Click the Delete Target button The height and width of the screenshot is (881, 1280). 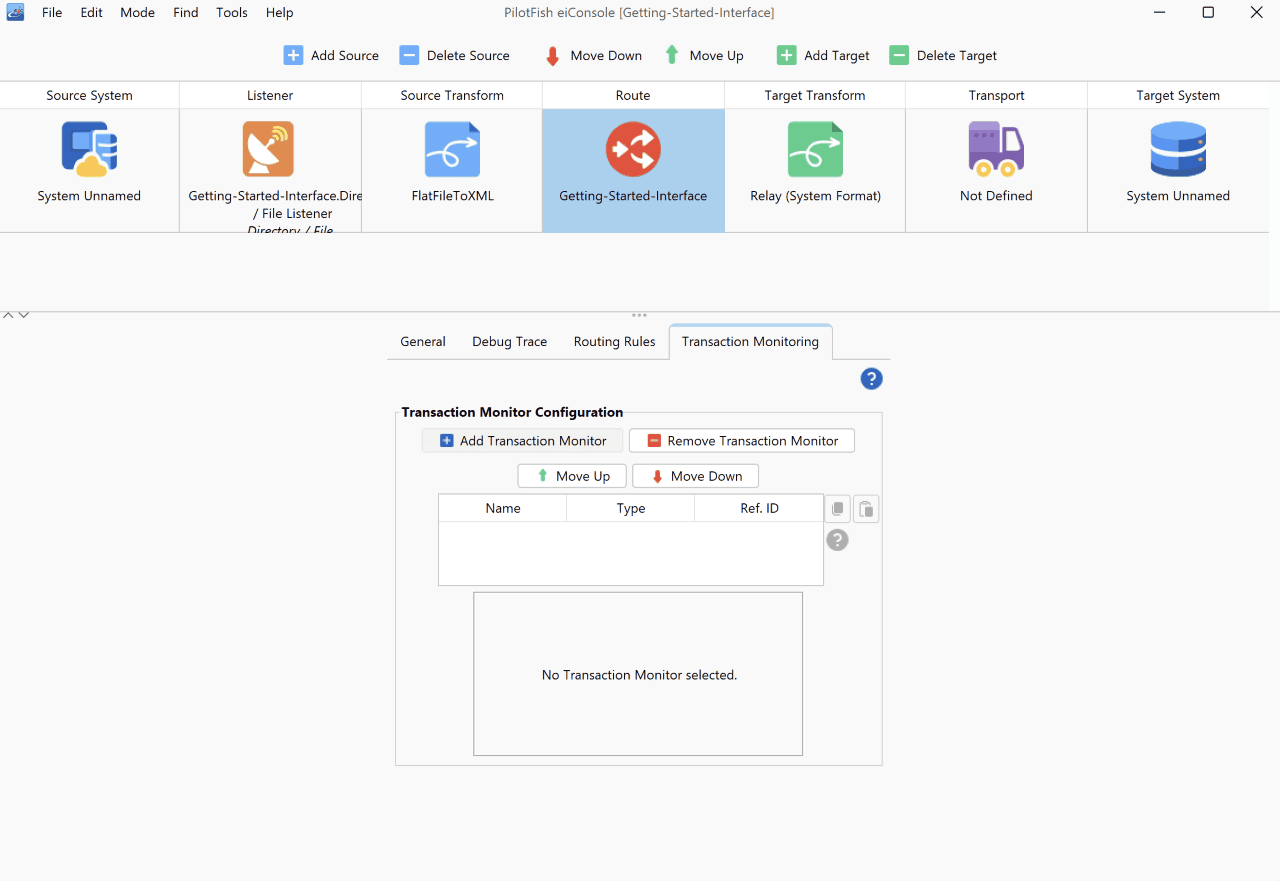coord(943,56)
